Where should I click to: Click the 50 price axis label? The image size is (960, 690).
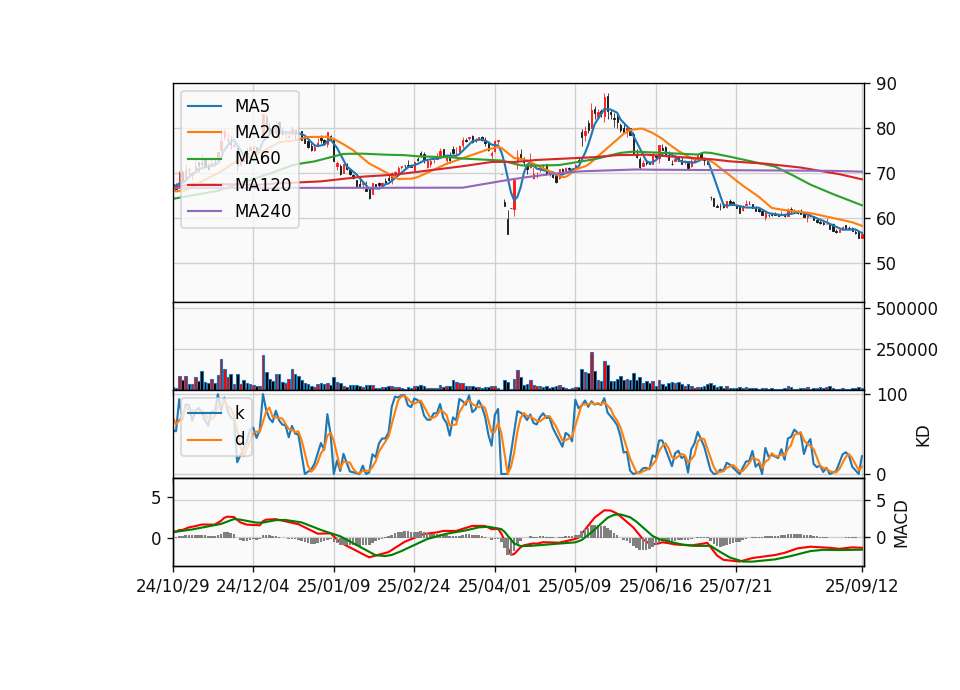[886, 264]
